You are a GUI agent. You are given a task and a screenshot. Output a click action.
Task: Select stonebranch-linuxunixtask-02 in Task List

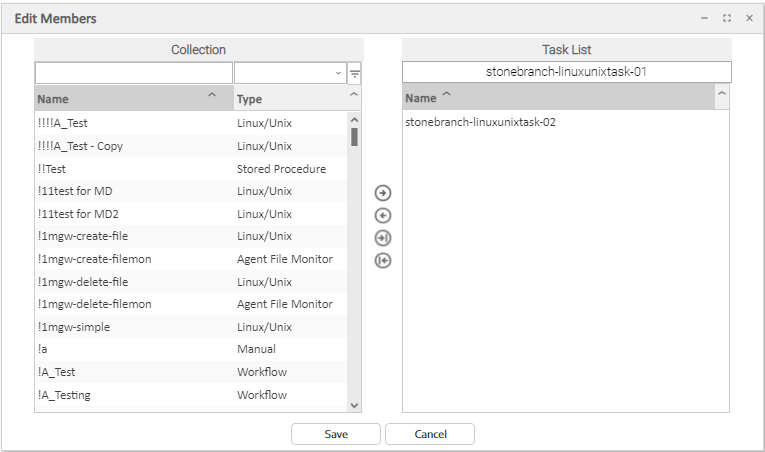(480, 123)
